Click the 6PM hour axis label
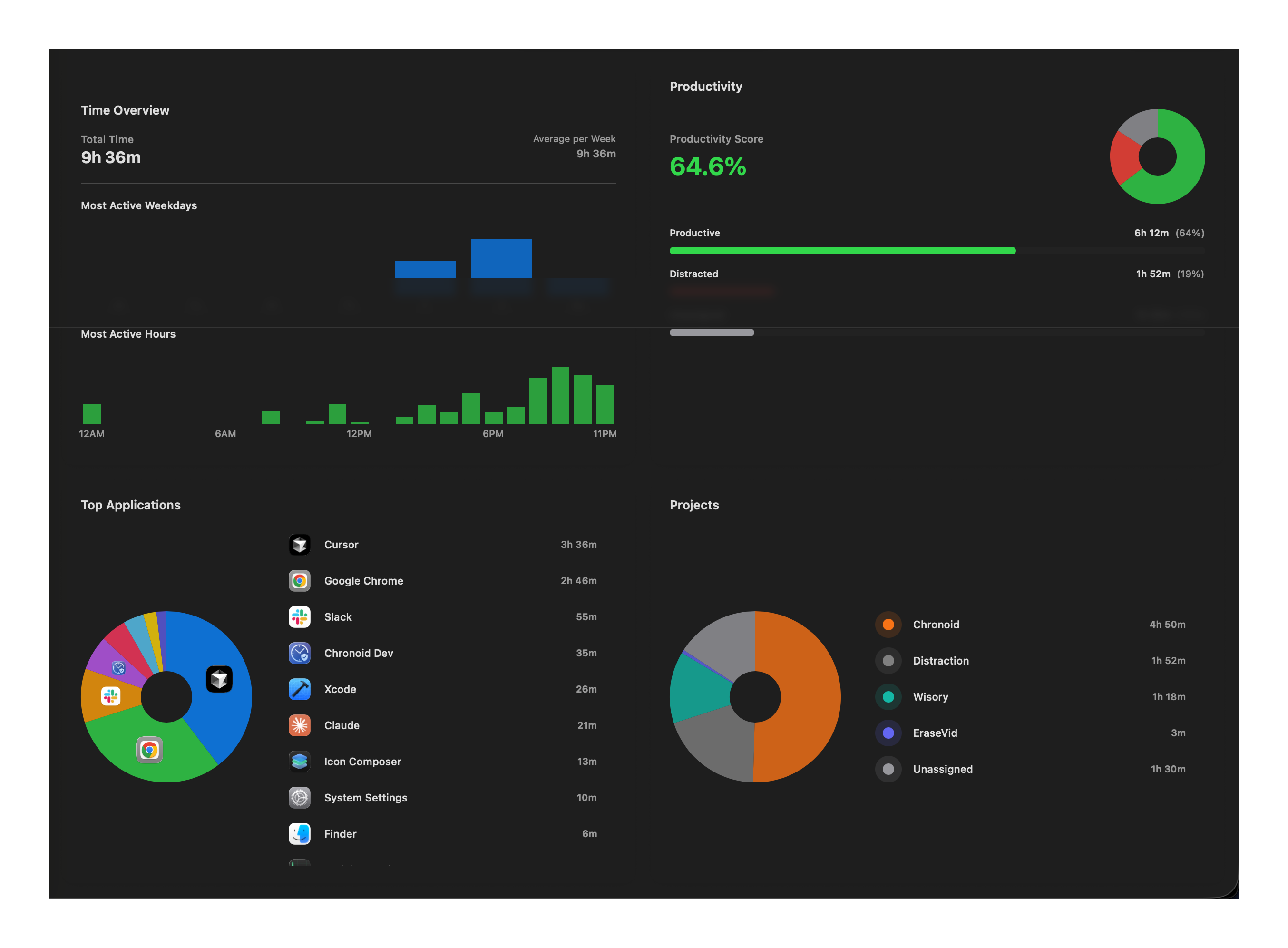The image size is (1288, 948). (x=493, y=434)
